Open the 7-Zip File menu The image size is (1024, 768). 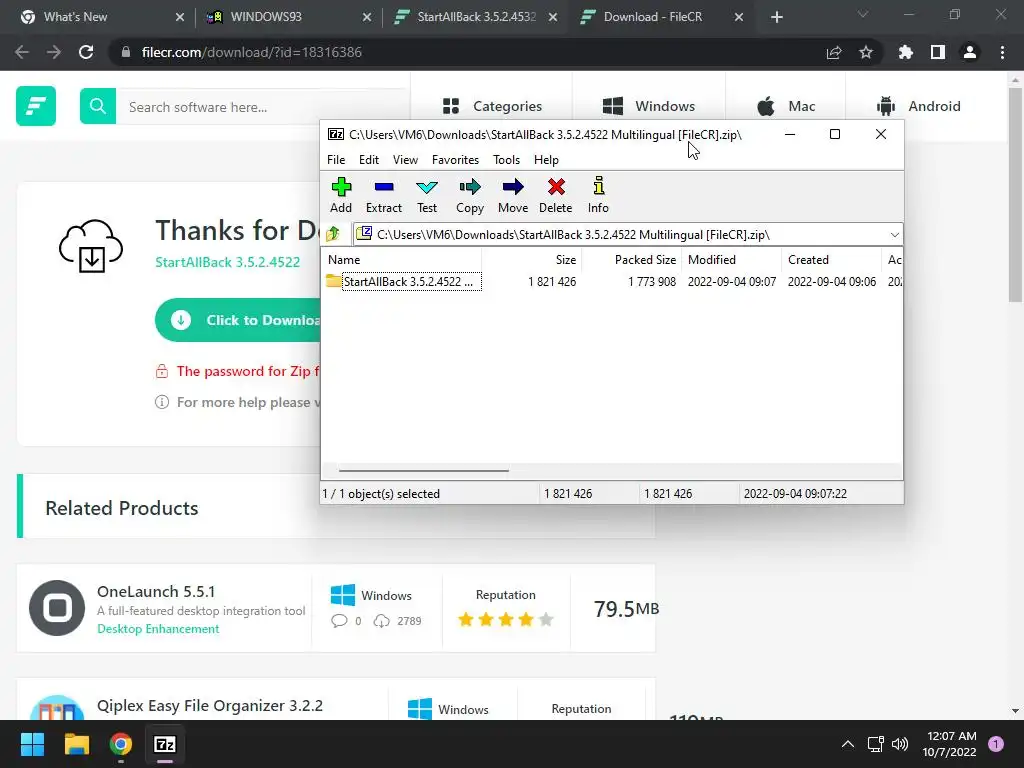click(336, 160)
